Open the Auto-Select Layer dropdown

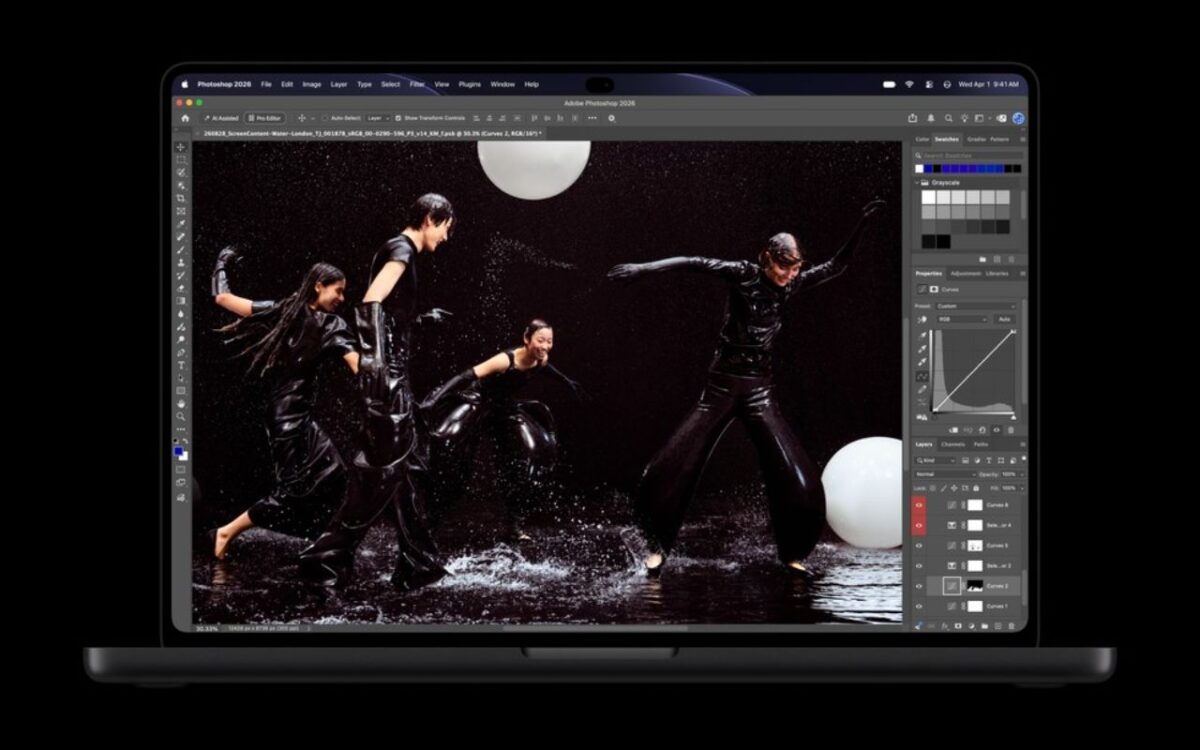click(x=378, y=118)
